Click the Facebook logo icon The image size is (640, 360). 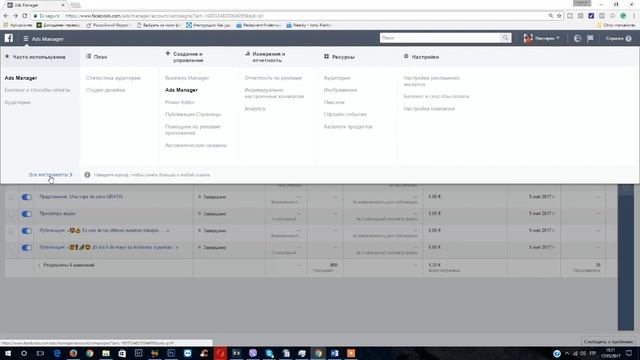(x=9, y=38)
